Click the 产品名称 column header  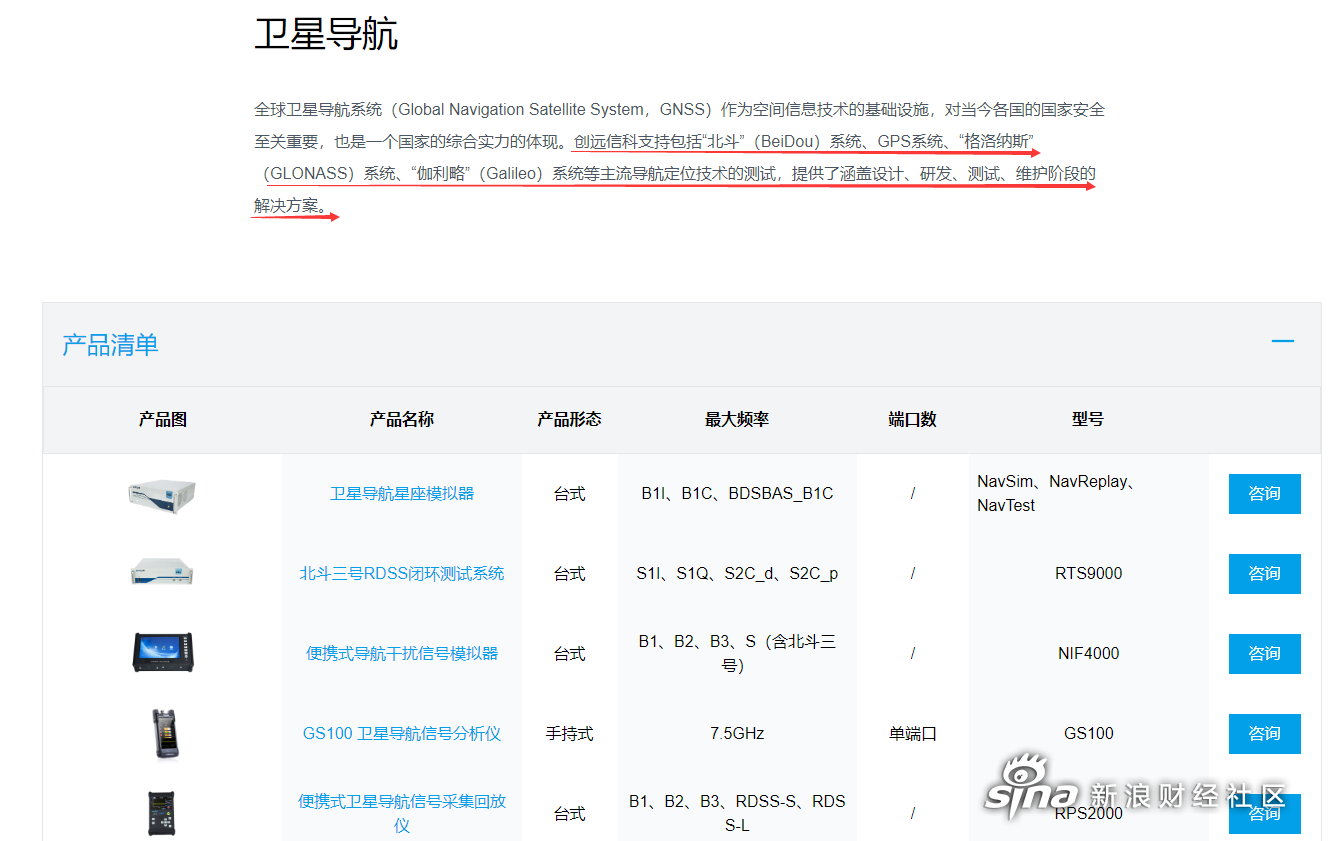pyautogui.click(x=402, y=420)
